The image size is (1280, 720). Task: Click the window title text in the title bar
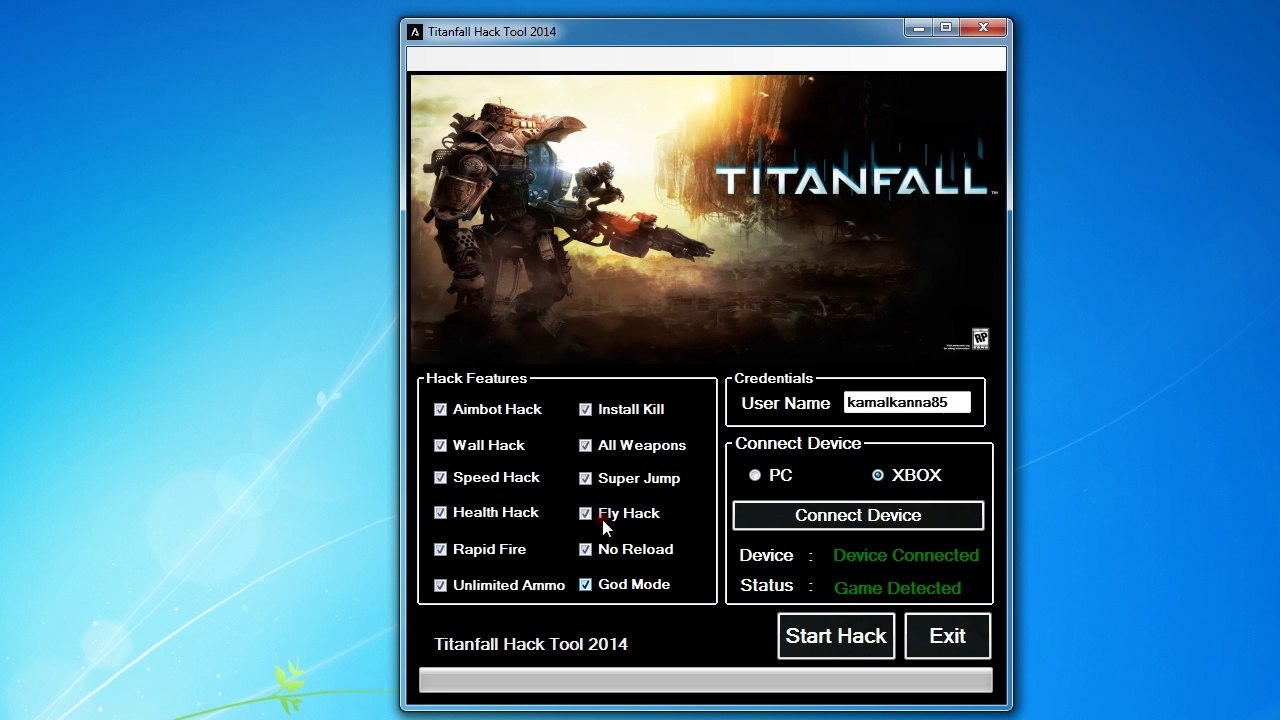coord(492,32)
